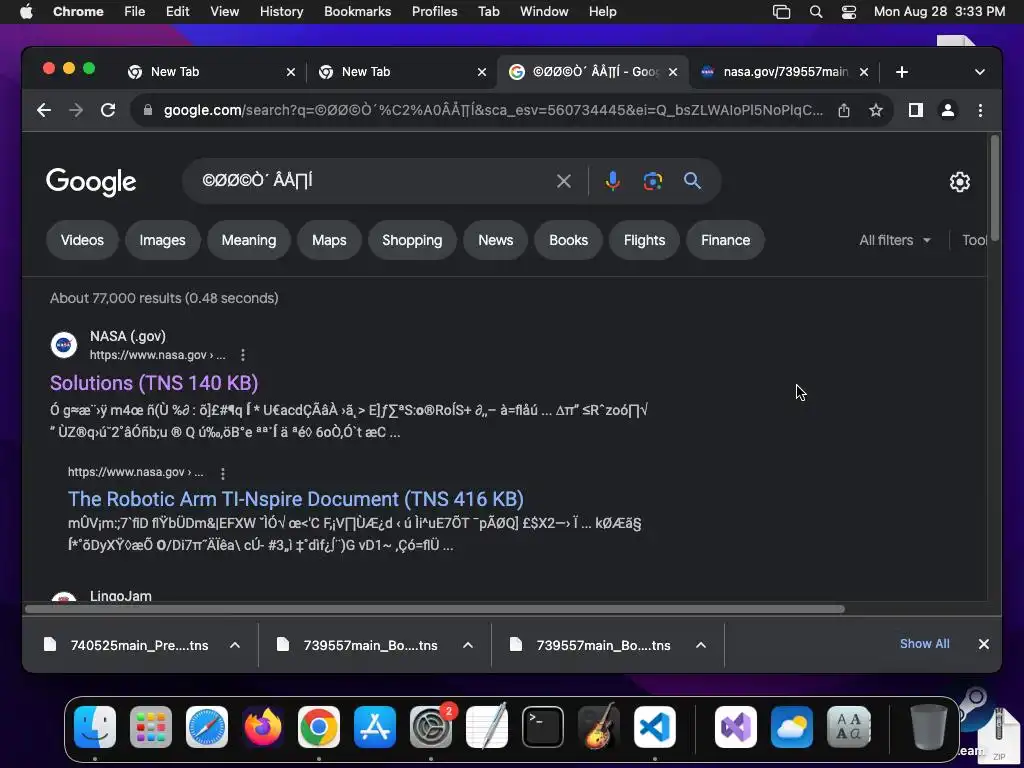Filter results by Finance
Image resolution: width=1024 pixels, height=768 pixels.
[x=726, y=240]
